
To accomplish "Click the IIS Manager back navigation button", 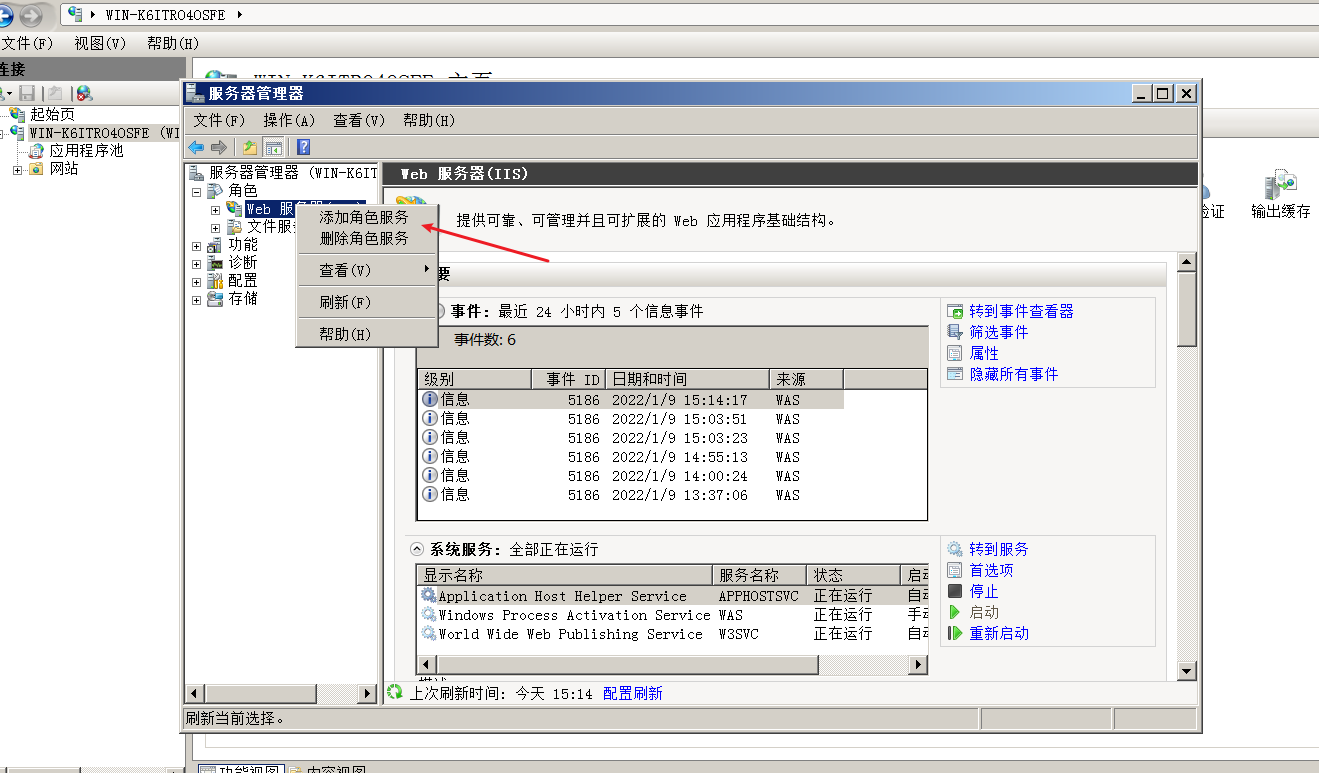I will [x=5, y=15].
